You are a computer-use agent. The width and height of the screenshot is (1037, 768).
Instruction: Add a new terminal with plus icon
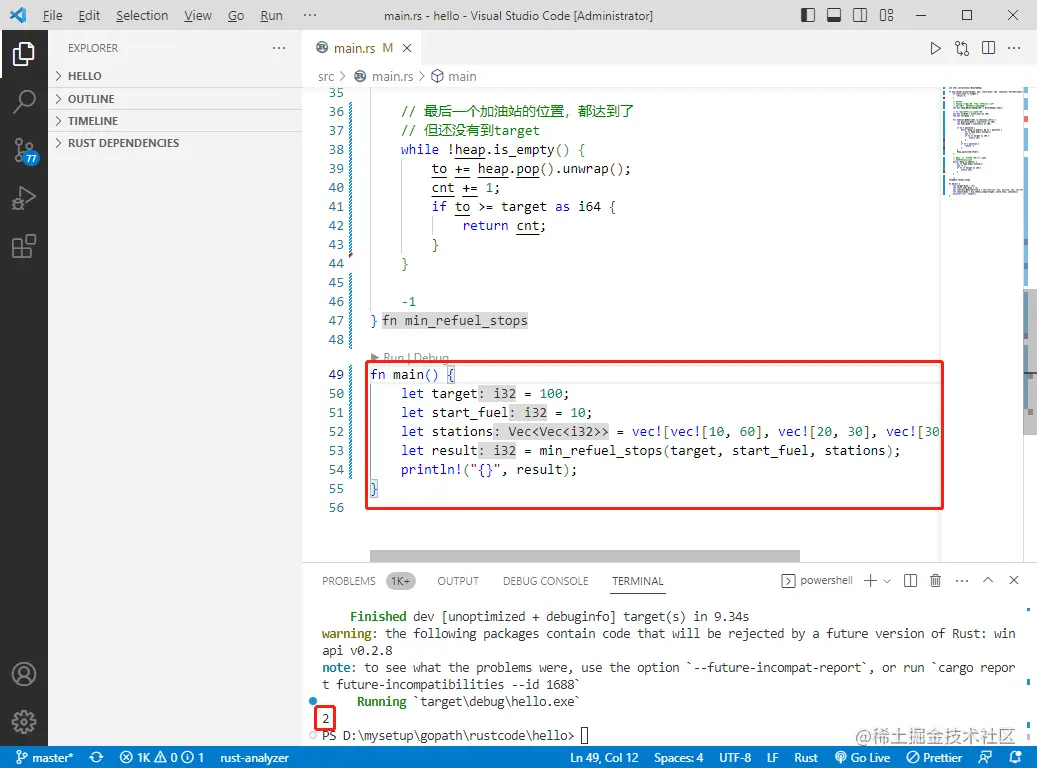pos(870,581)
